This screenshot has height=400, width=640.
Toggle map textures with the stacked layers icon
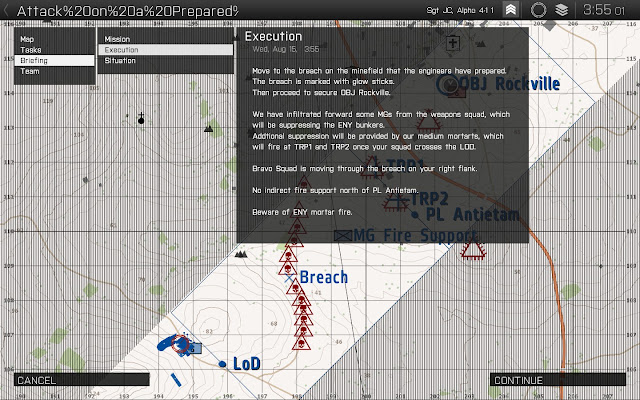click(x=562, y=10)
